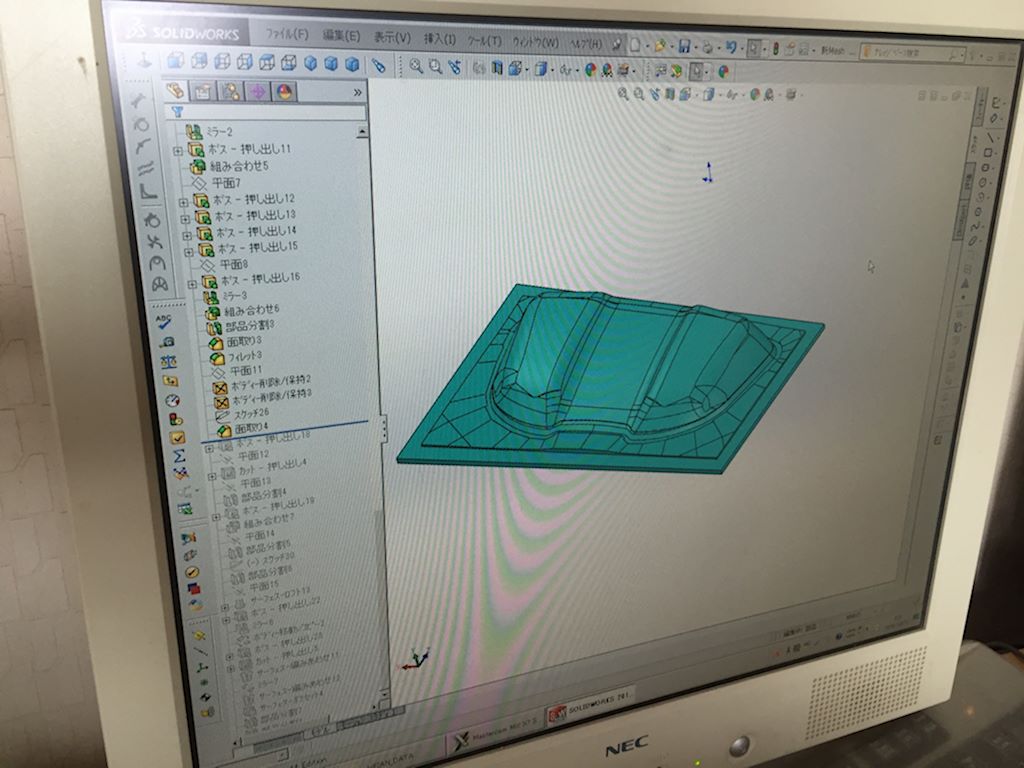
Task: Open the ウィンドウ(W) menu
Action: (536, 42)
